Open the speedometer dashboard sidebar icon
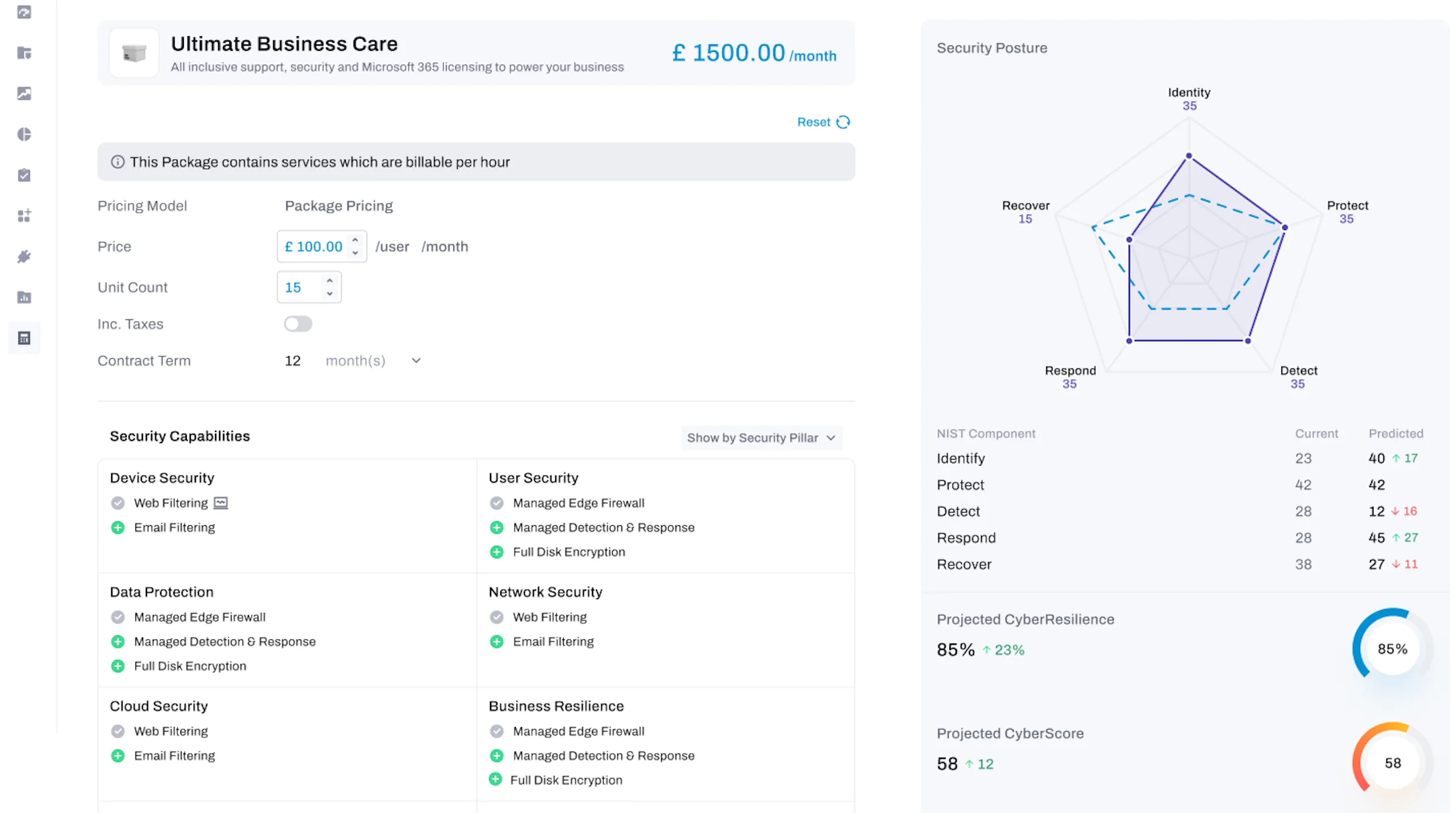Screen dimensions: 1456x813 pyautogui.click(x=24, y=12)
